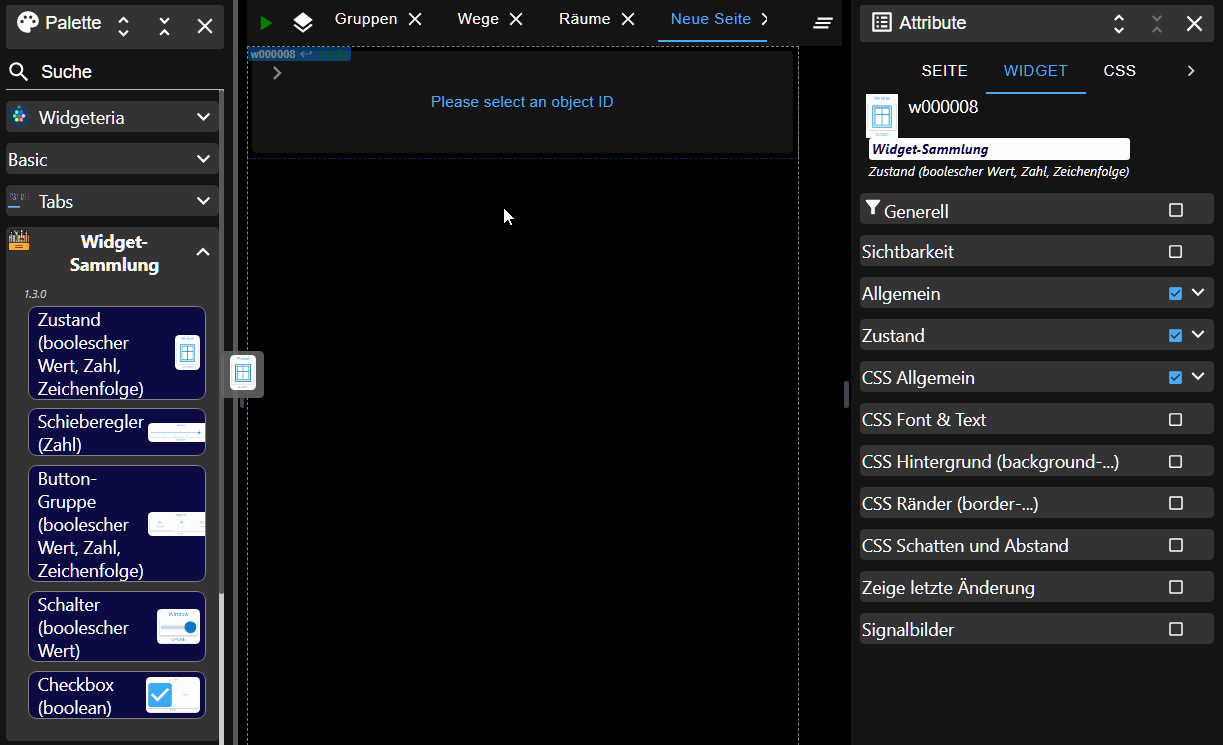This screenshot has height=745, width=1223.
Task: Tick the CSS Schatten und Abstand checkbox
Action: [1176, 546]
